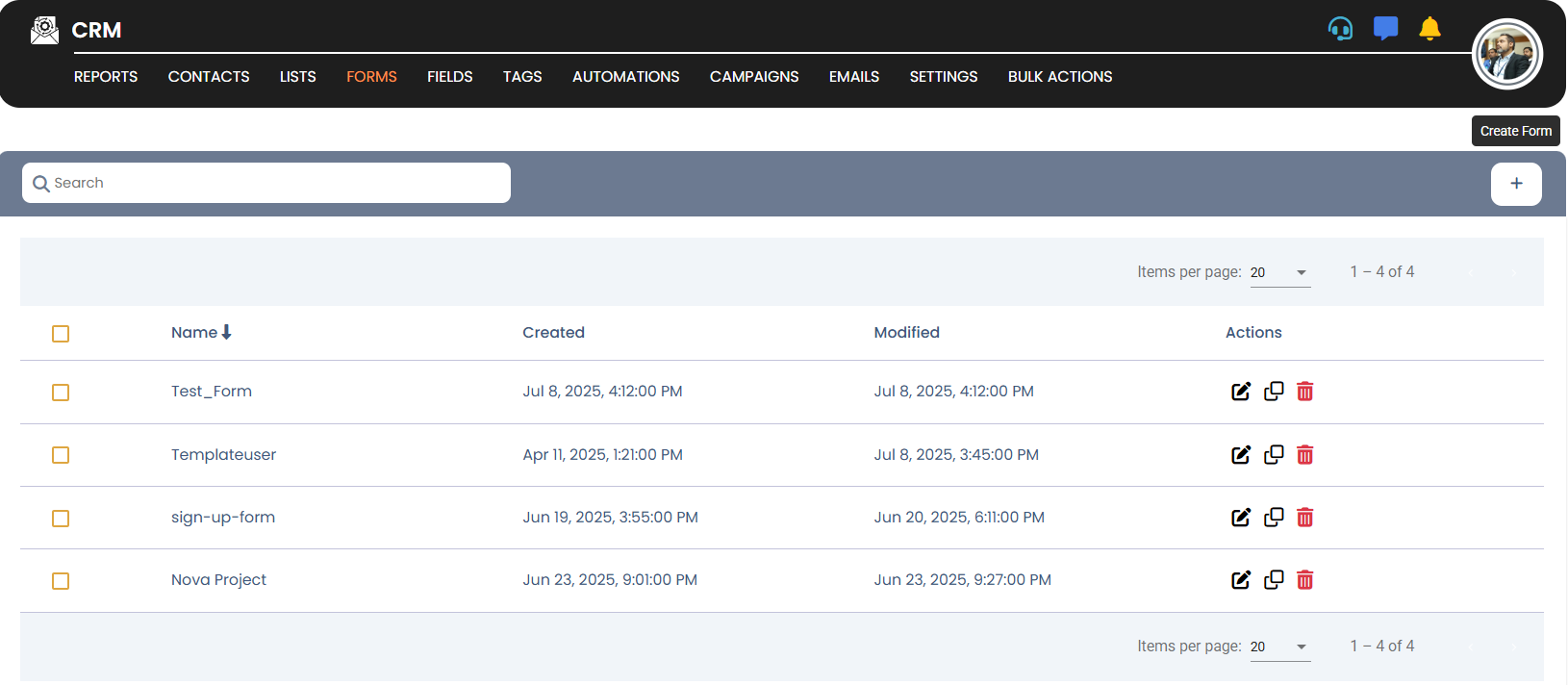Select the sign-up-form row checkbox
This screenshot has height=685, width=1568.
61,519
